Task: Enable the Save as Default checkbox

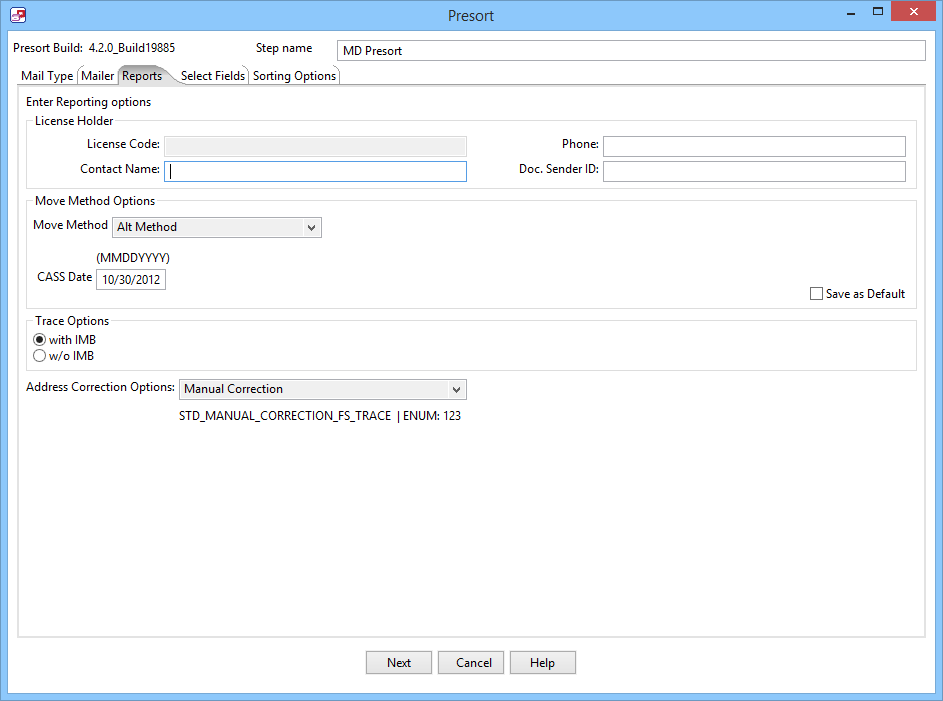Action: point(816,294)
